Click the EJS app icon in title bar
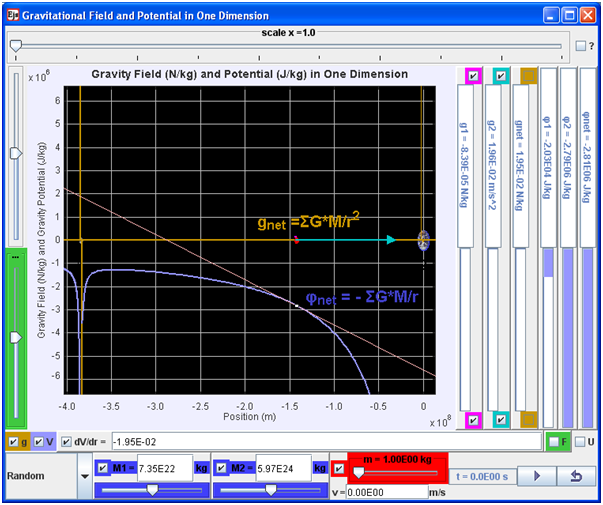This screenshot has height=505, width=603. click(13, 15)
